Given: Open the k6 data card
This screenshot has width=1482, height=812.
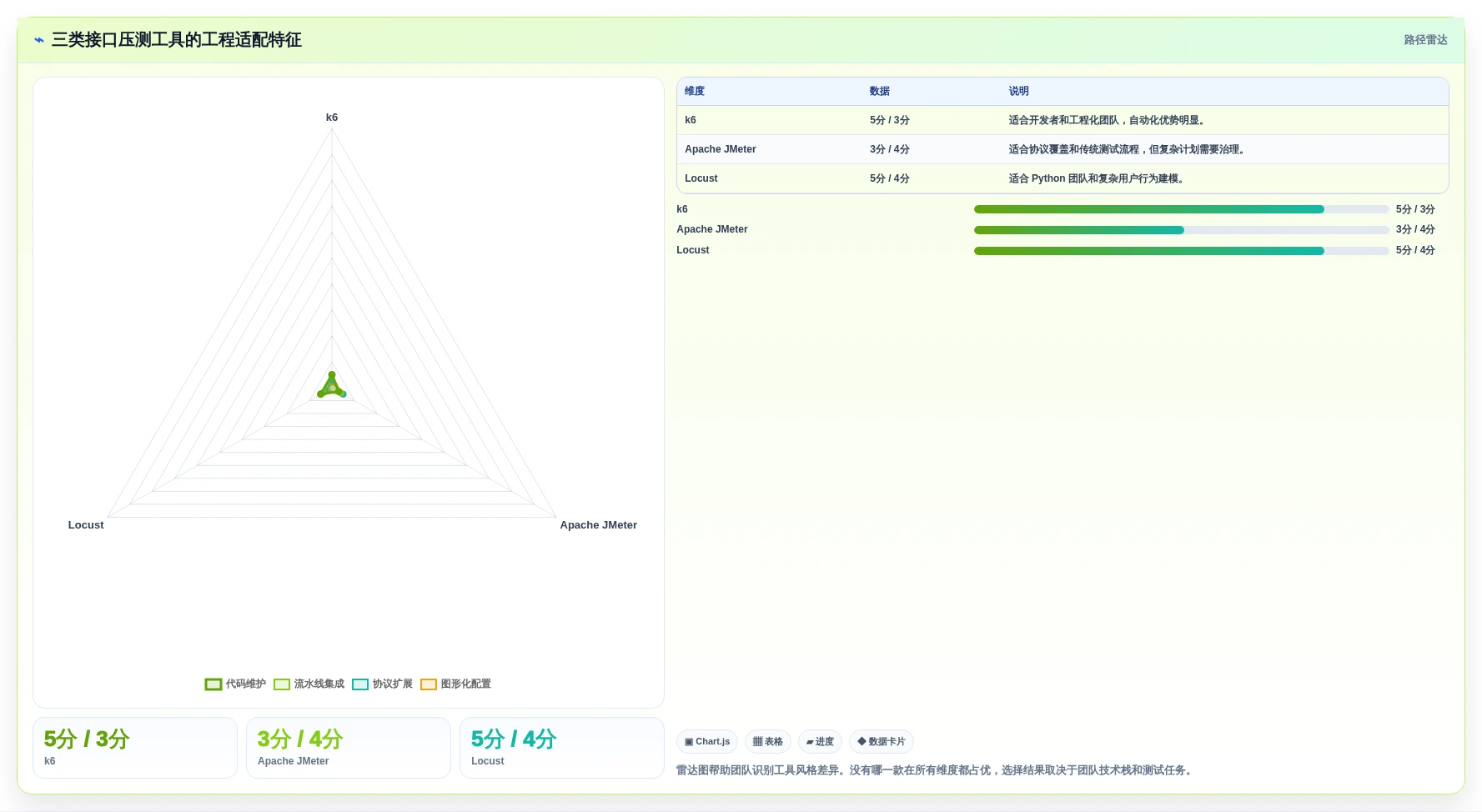Looking at the screenshot, I should tap(135, 748).
